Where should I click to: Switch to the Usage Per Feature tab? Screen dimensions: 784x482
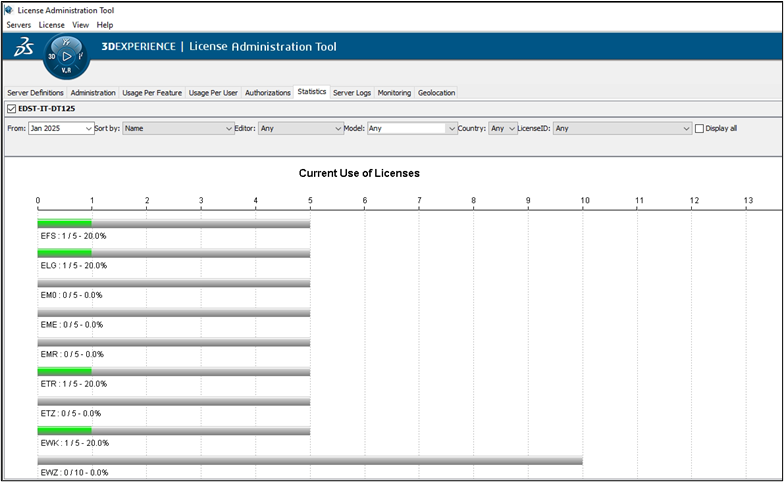pos(152,93)
